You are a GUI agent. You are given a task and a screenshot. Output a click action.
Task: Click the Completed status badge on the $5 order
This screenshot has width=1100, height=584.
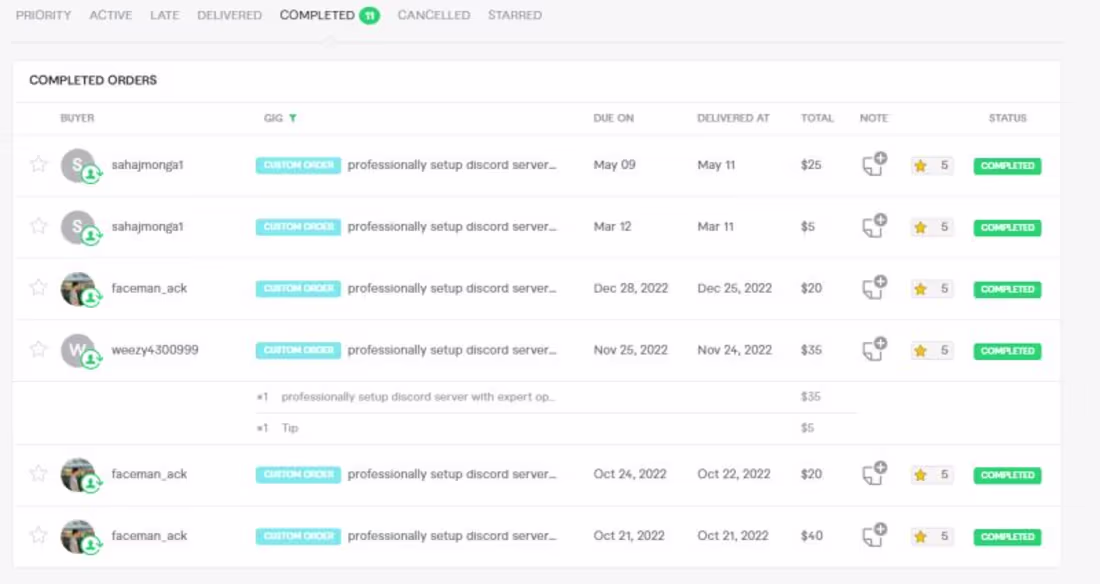(1007, 228)
